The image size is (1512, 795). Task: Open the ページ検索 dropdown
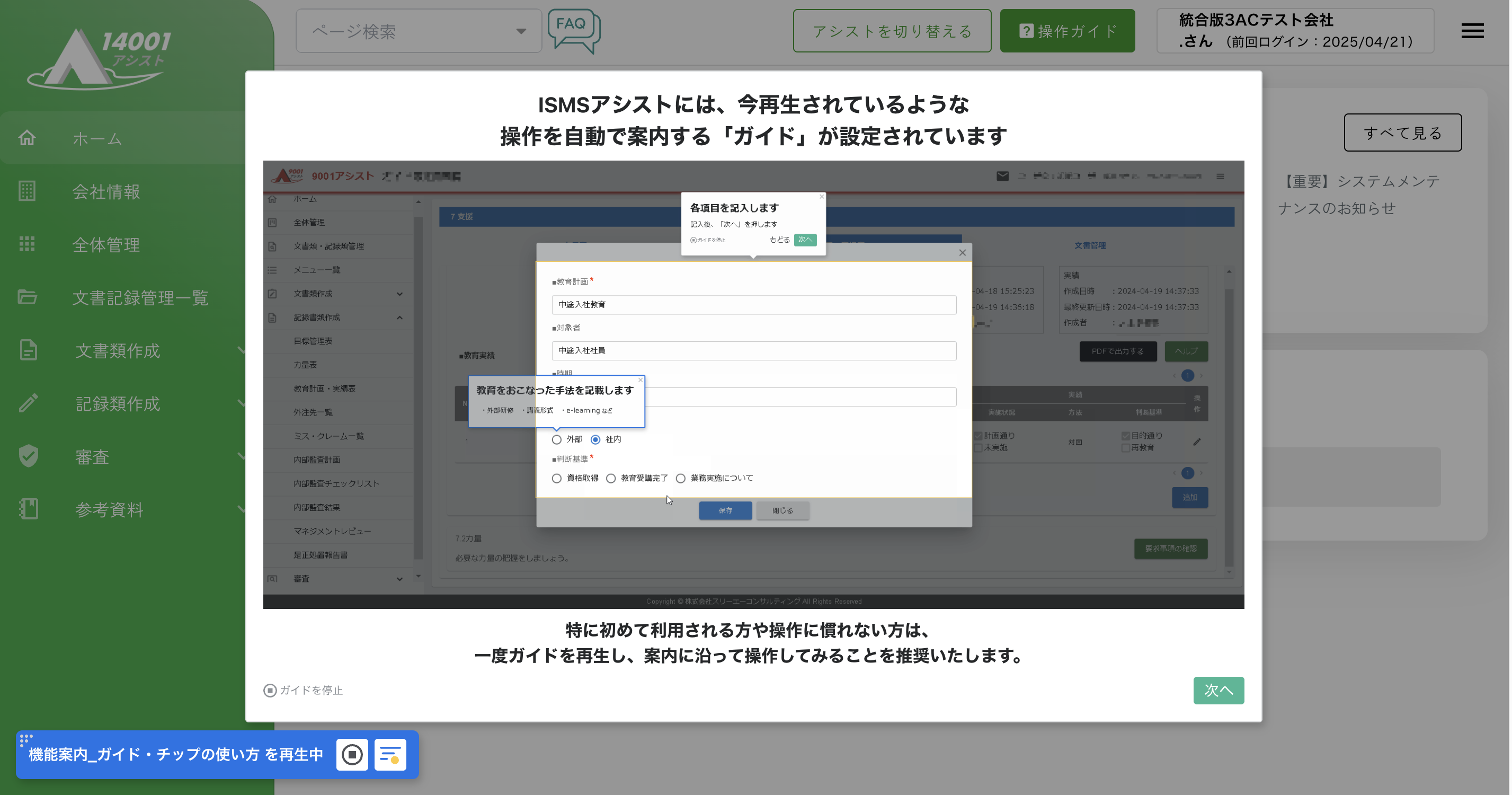click(419, 31)
